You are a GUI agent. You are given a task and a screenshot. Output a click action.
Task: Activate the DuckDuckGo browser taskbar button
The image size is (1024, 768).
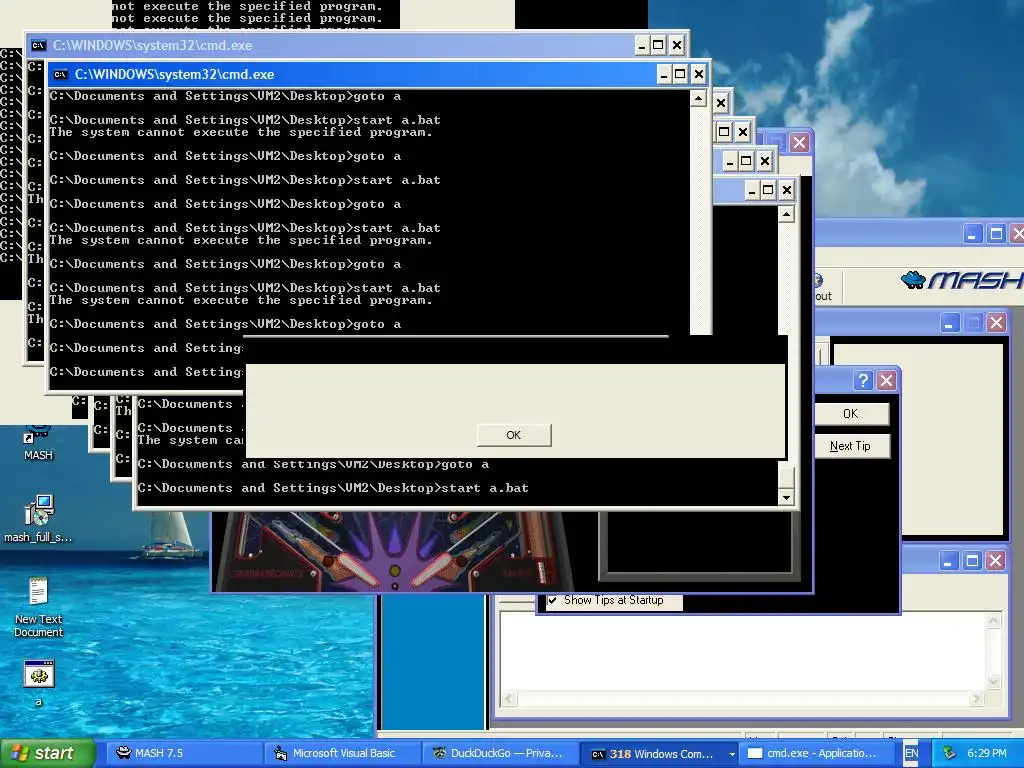500,753
